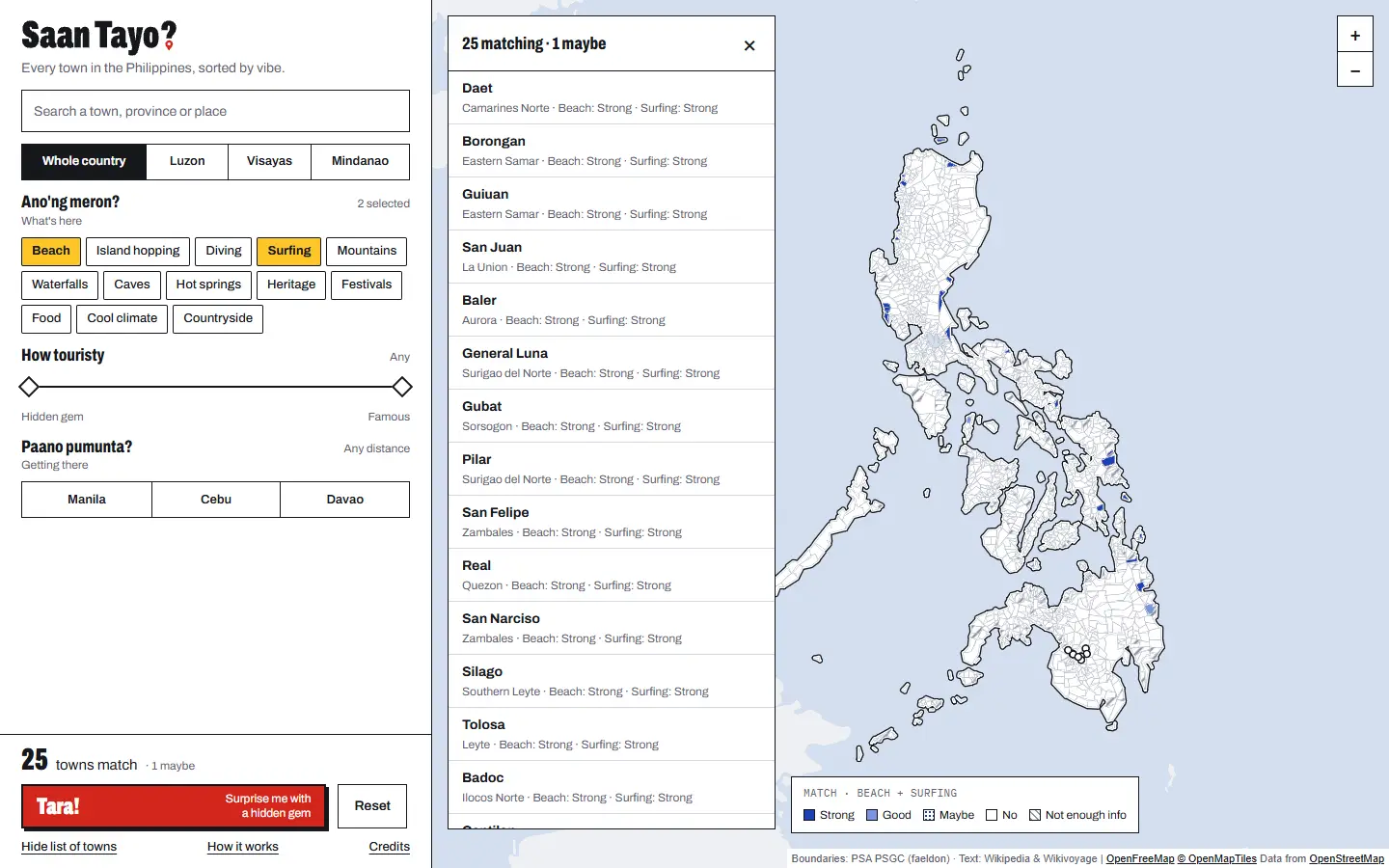Enable the Island hopping filter
Screen dimensions: 1389x868
[x=138, y=251]
